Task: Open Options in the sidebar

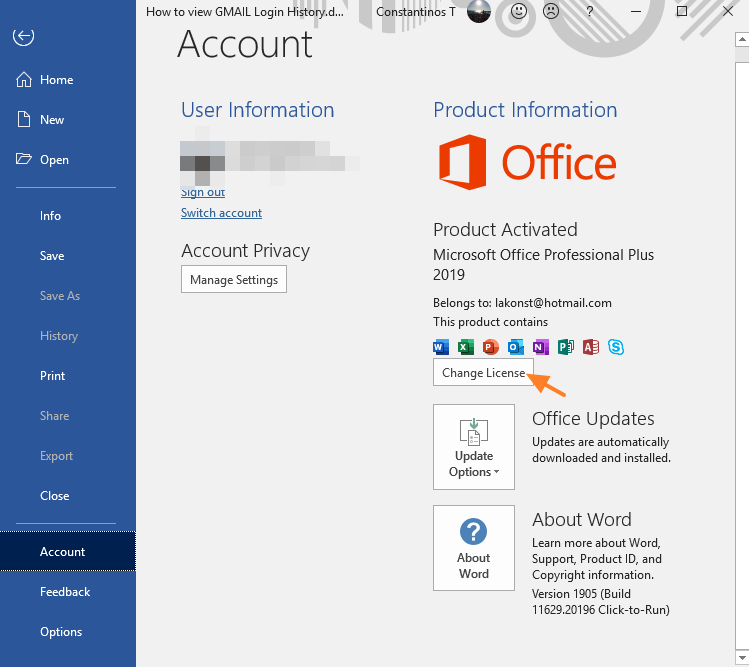Action: 68,632
